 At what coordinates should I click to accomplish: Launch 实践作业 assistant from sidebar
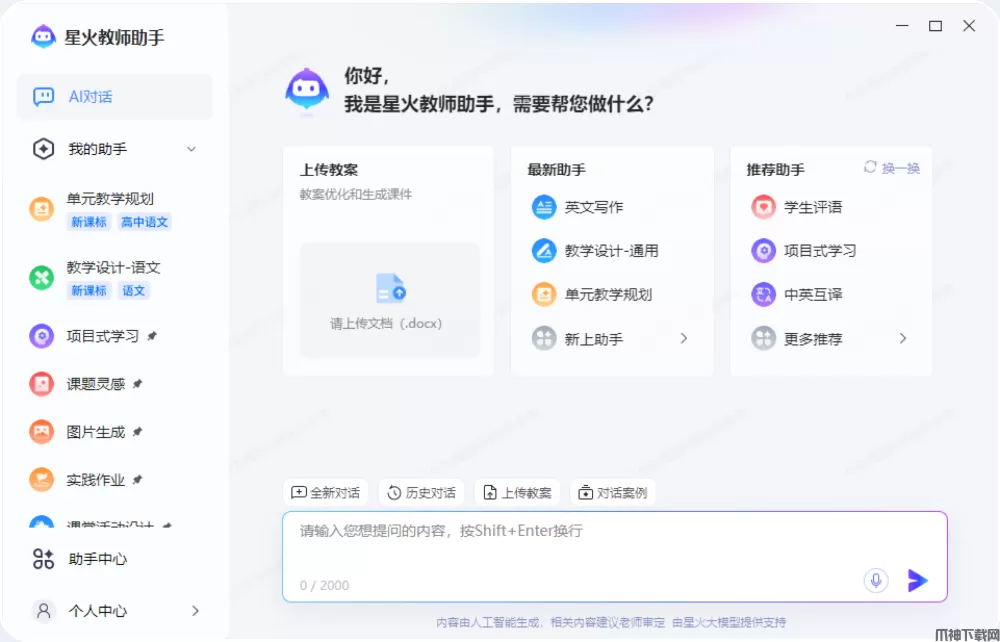[95, 480]
